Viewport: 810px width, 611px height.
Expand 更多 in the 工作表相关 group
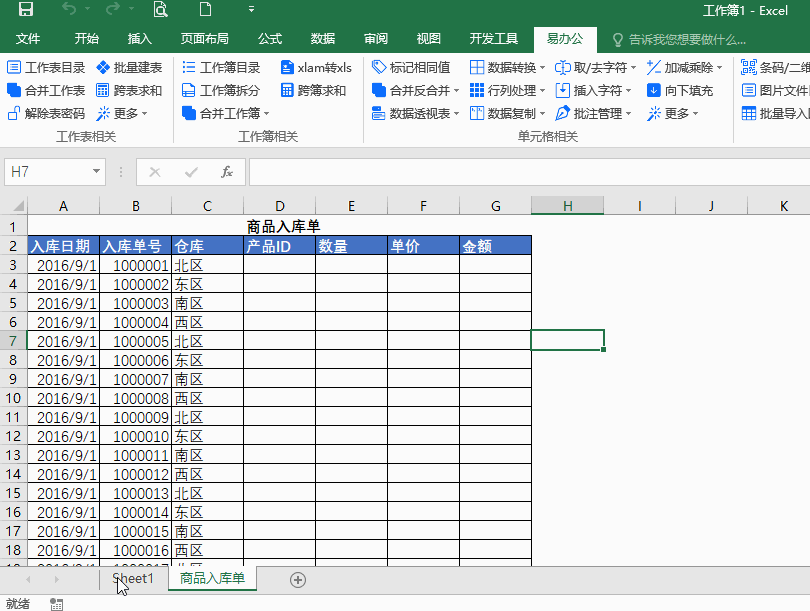(x=122, y=113)
